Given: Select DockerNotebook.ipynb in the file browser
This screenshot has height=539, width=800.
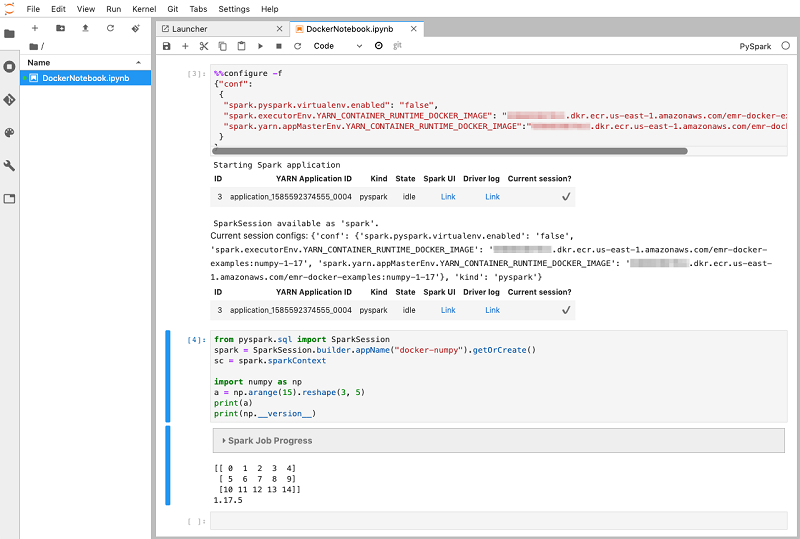Looking at the screenshot, I should (84, 78).
